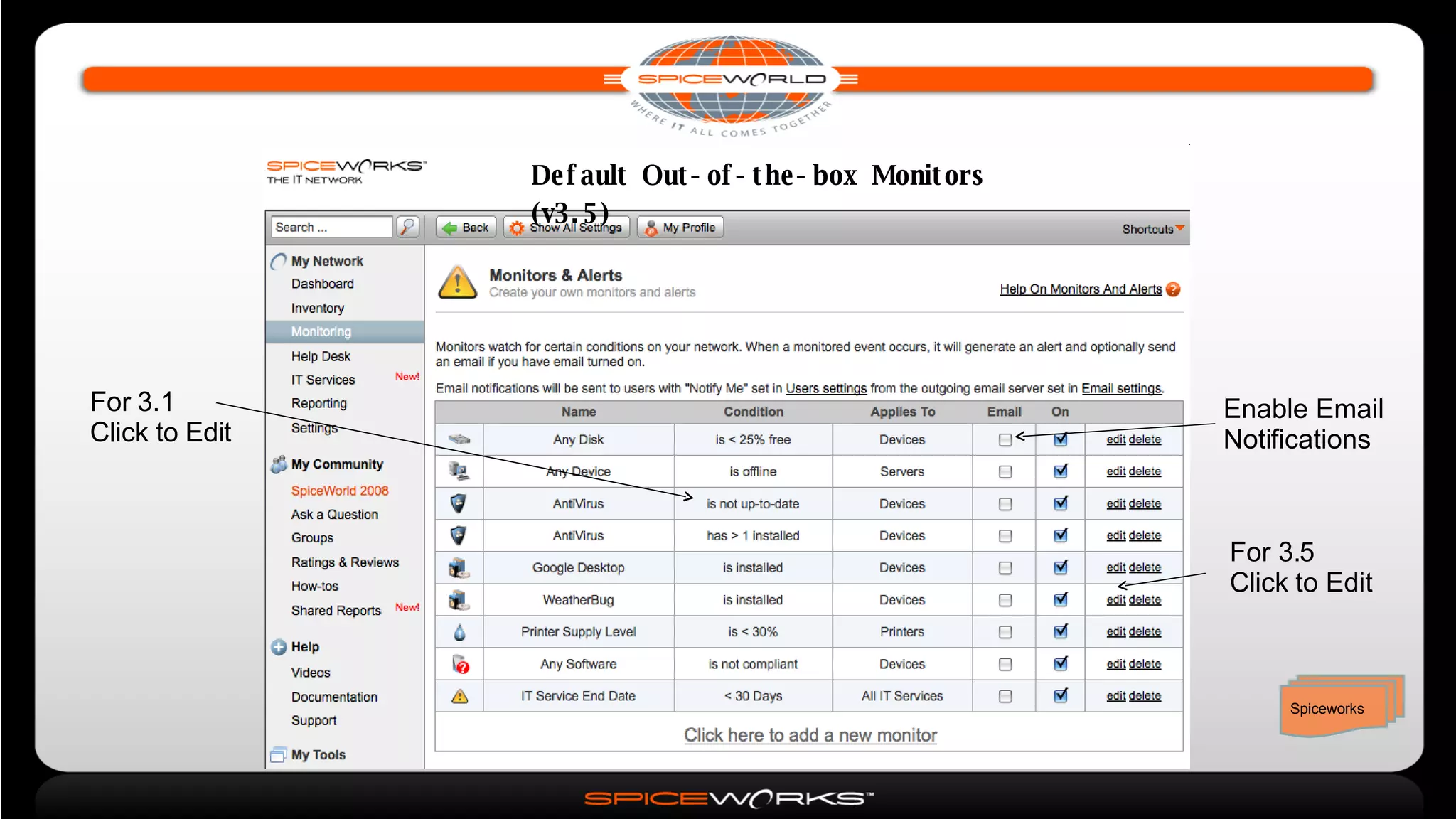The height and width of the screenshot is (819, 1456).
Task: Click Show All Settings button
Action: tap(567, 227)
